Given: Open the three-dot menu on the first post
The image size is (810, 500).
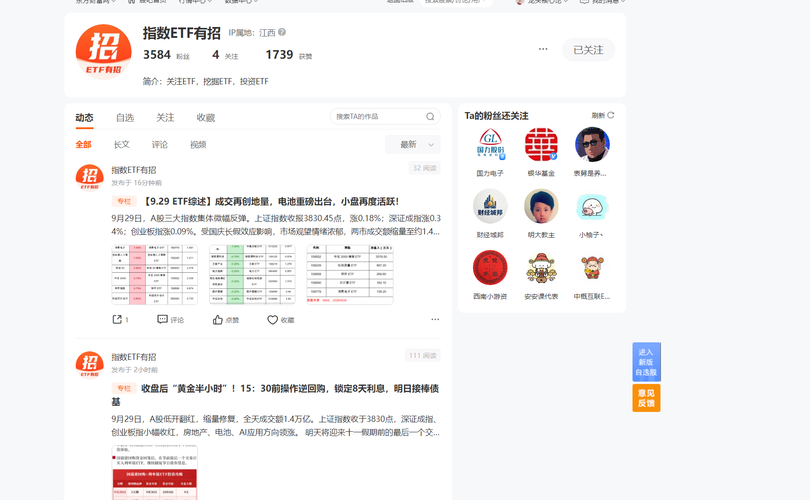Looking at the screenshot, I should [x=435, y=319].
